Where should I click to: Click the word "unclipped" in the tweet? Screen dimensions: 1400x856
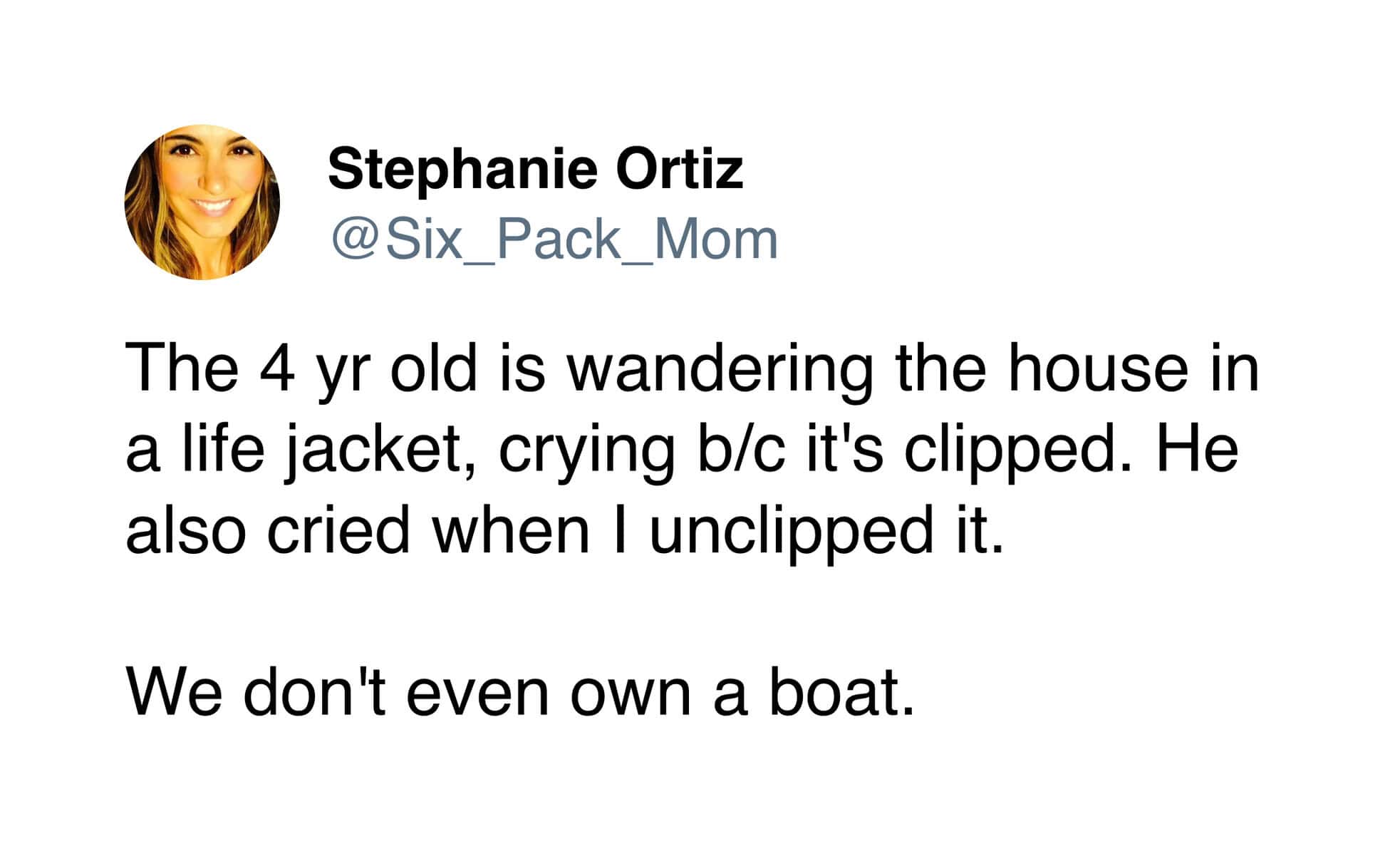coord(791,530)
